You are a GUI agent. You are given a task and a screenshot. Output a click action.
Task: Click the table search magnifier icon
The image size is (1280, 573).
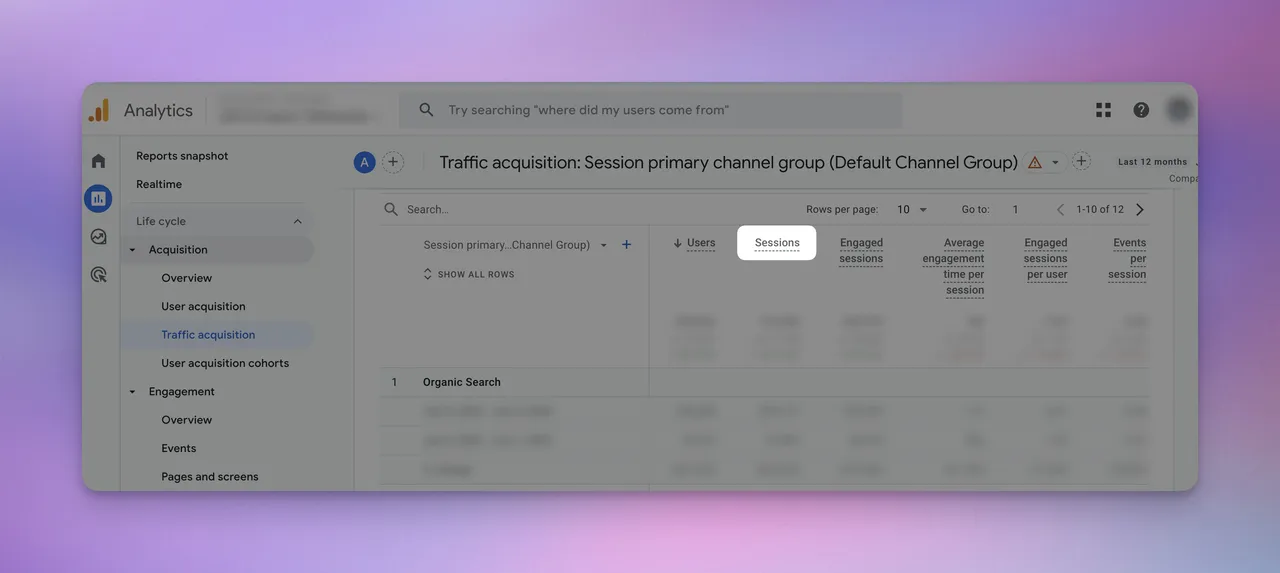click(391, 210)
